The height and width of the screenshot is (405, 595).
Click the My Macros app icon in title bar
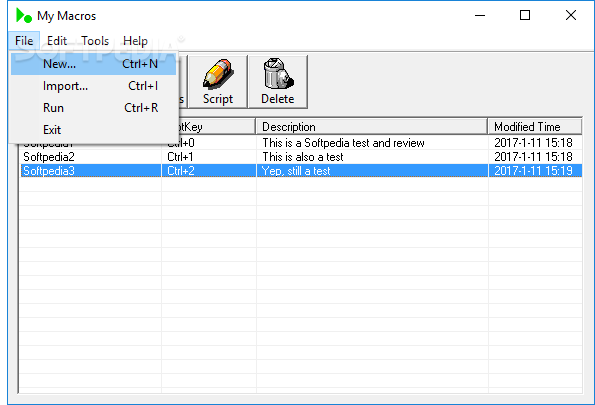[x=24, y=16]
